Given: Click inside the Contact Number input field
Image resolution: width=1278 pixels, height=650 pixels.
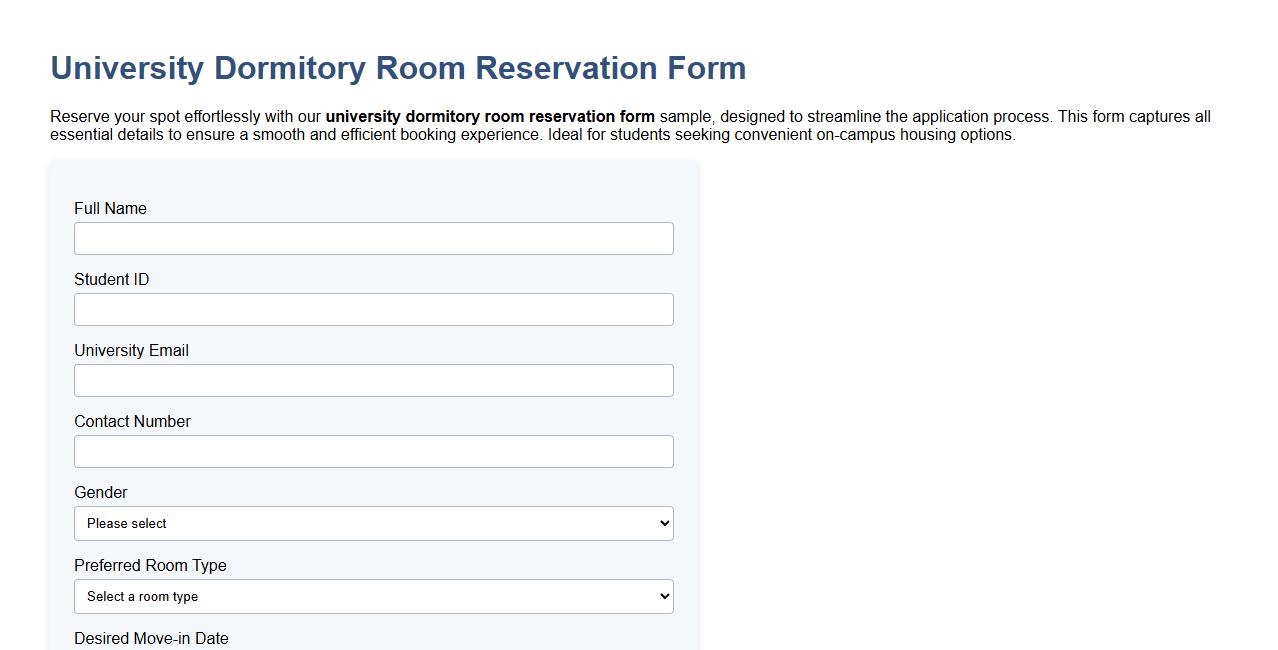Looking at the screenshot, I should (373, 451).
